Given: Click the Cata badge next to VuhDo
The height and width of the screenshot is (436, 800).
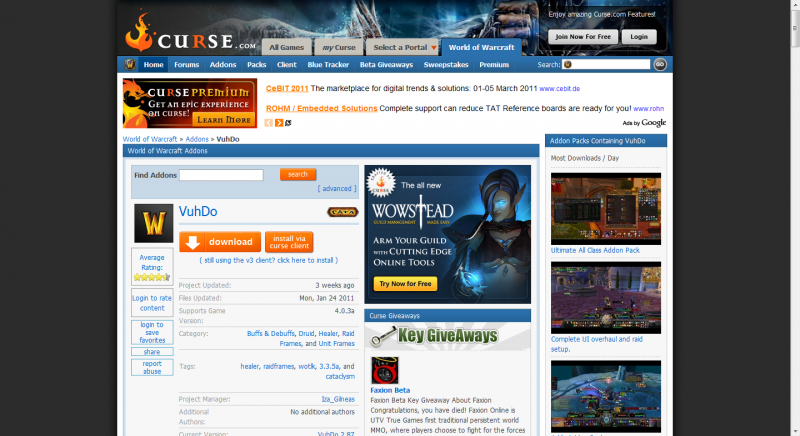Looking at the screenshot, I should tap(342, 212).
